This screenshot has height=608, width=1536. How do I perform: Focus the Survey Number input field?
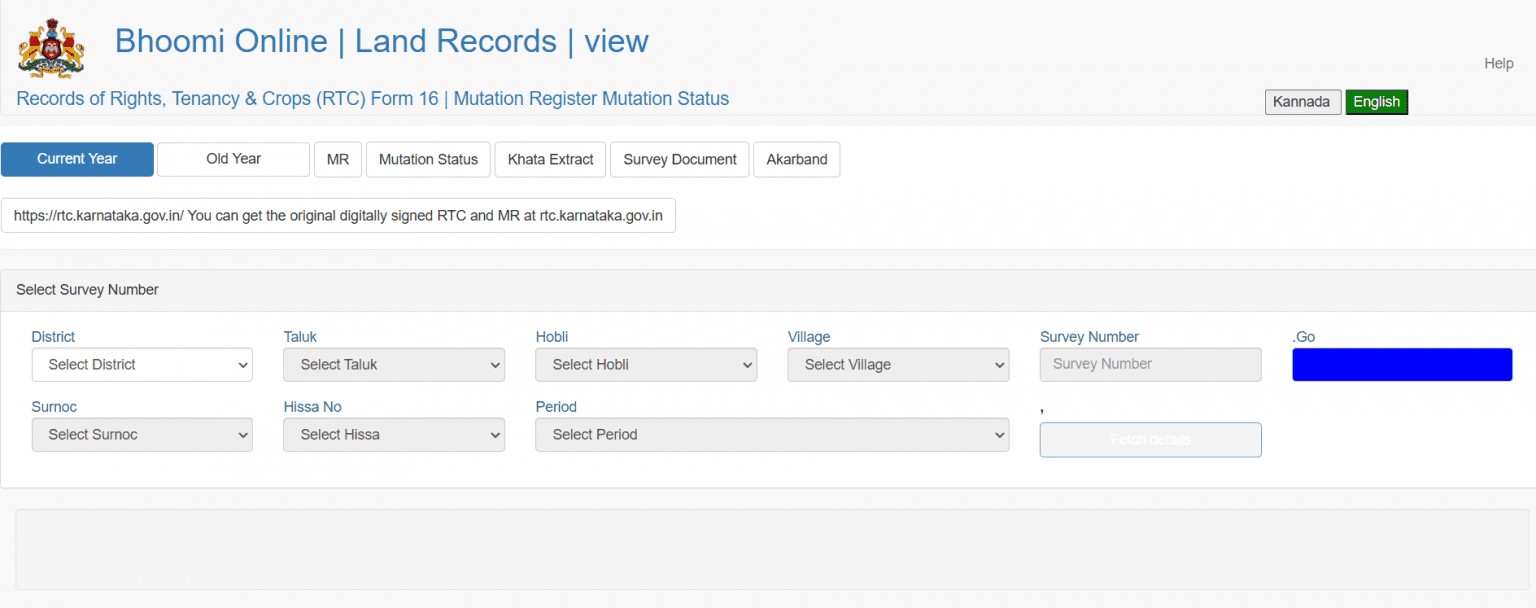[x=1150, y=365]
